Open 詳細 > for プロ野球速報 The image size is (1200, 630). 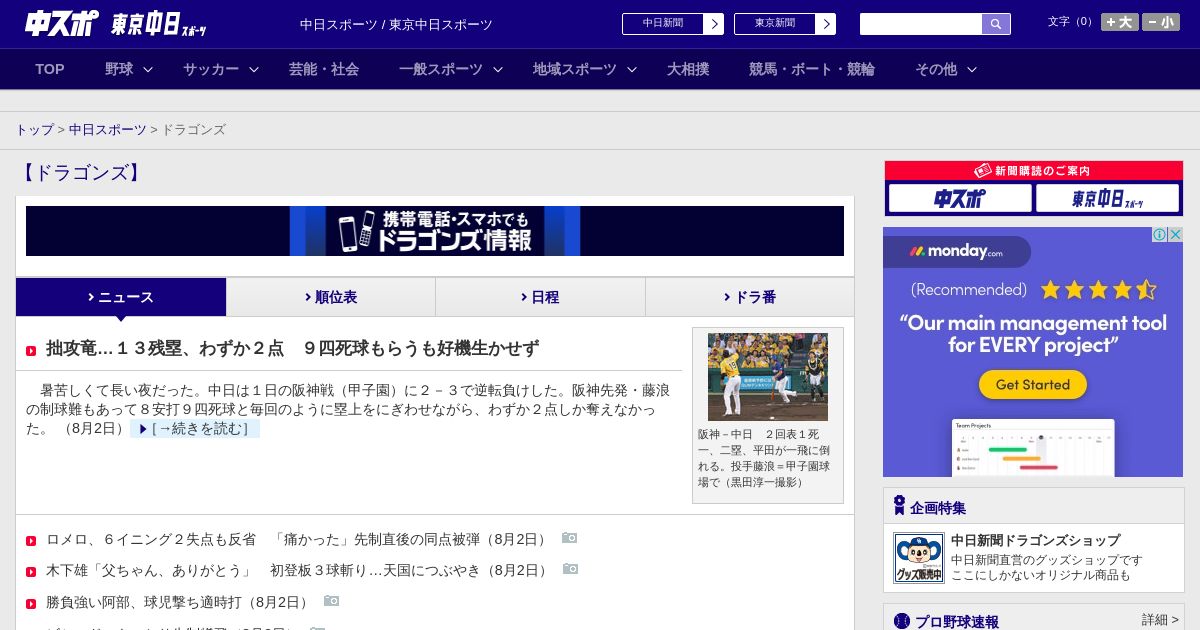click(1160, 620)
